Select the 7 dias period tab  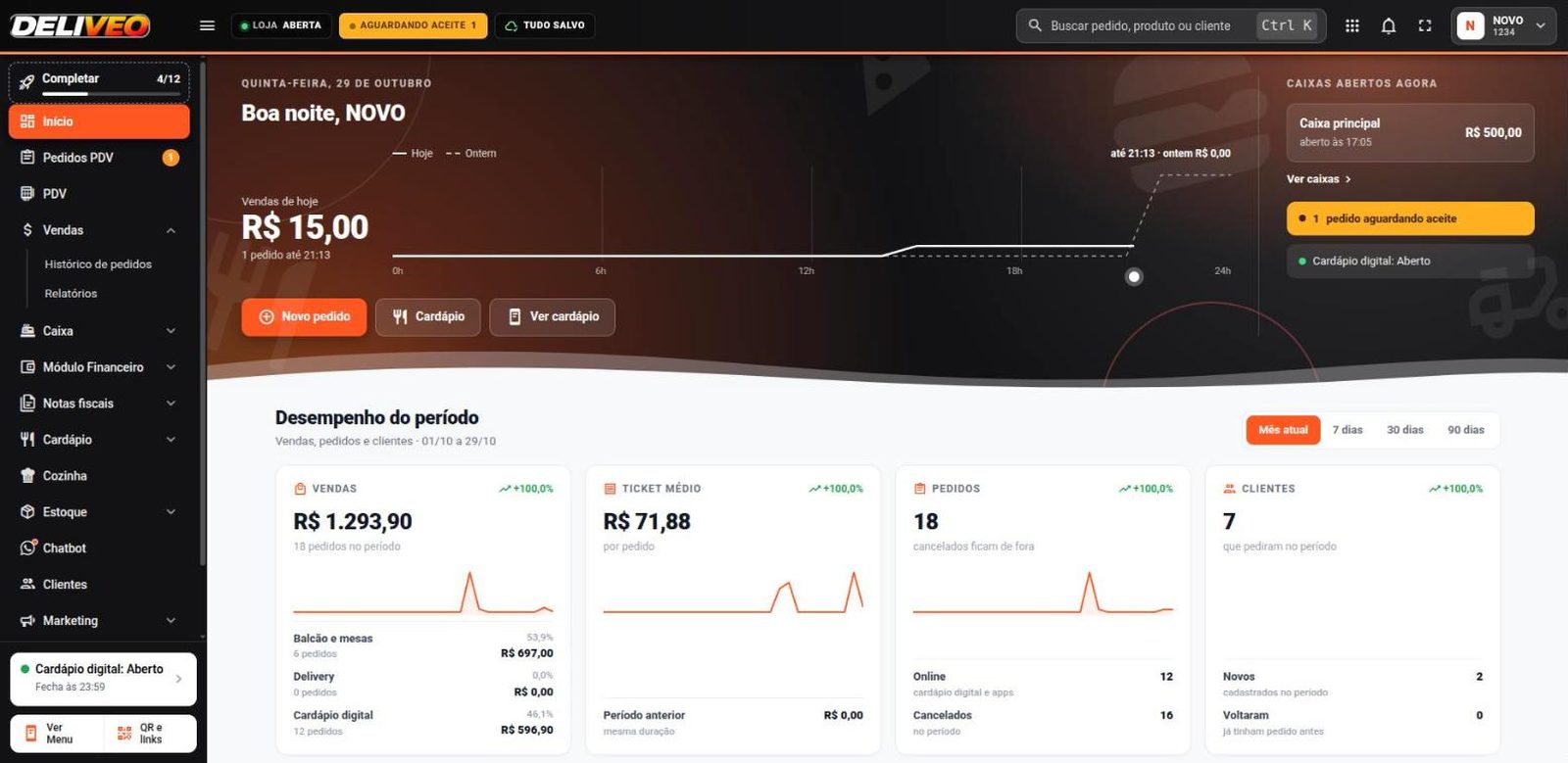tap(1347, 430)
